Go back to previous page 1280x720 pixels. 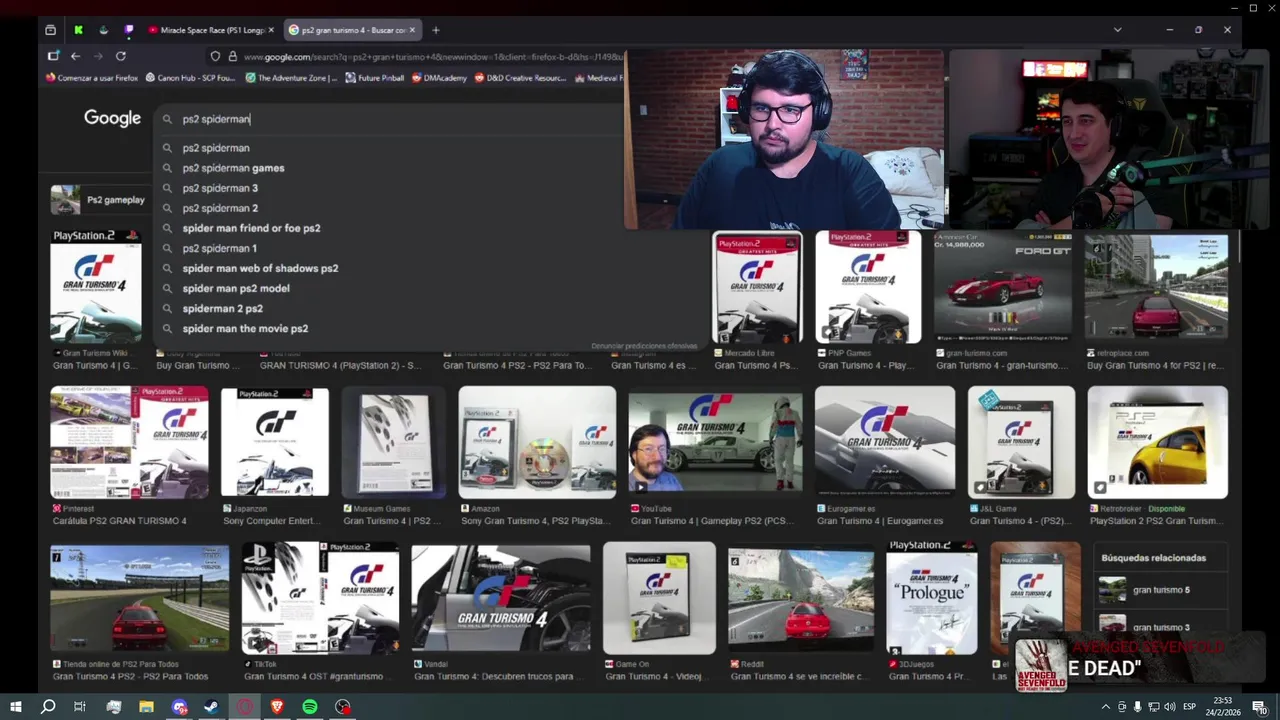pyautogui.click(x=75, y=56)
